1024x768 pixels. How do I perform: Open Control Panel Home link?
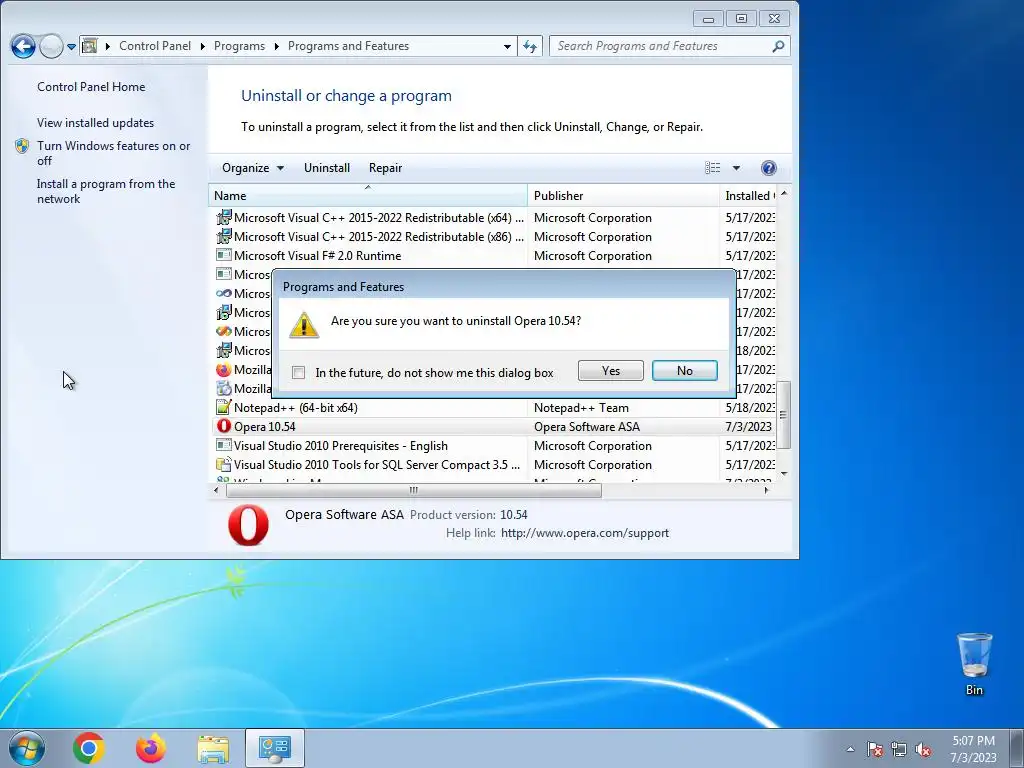(x=91, y=86)
